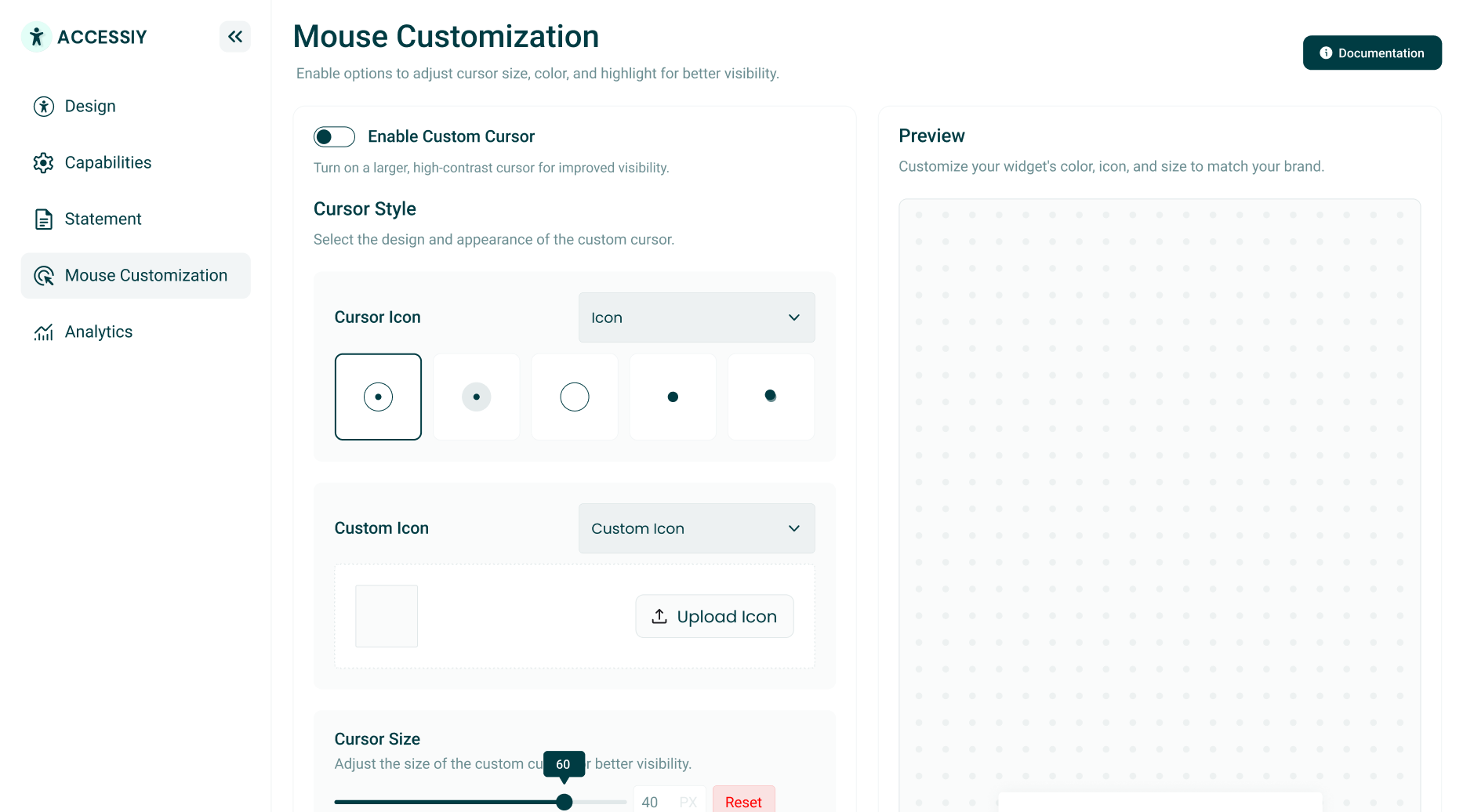
Task: Select the Mouse Customization cursor icon
Action: coord(43,275)
